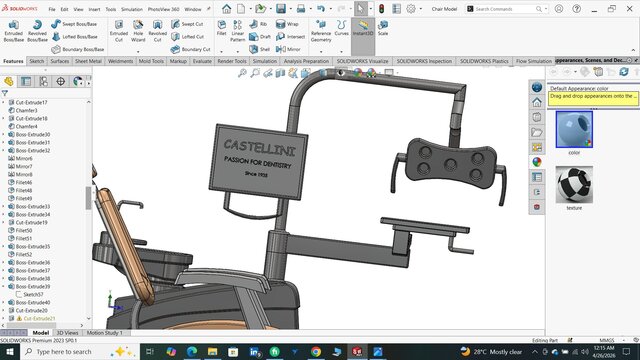Image resolution: width=640 pixels, height=360 pixels.
Task: Open the Tools menu
Action: (111, 9)
